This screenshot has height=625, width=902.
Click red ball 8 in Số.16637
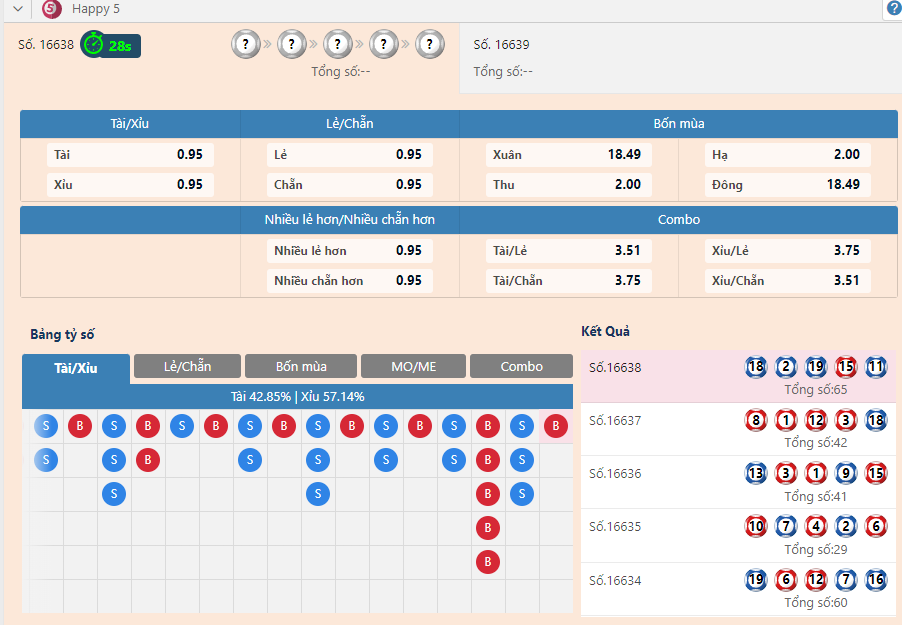coord(756,420)
